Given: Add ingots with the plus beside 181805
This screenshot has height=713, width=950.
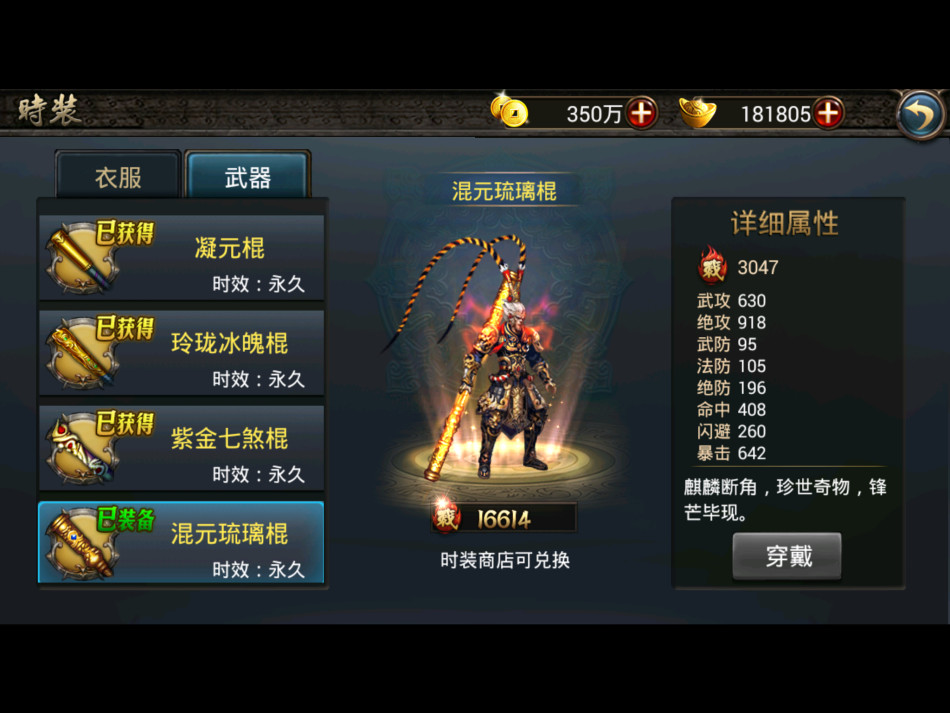Looking at the screenshot, I should coord(828,113).
